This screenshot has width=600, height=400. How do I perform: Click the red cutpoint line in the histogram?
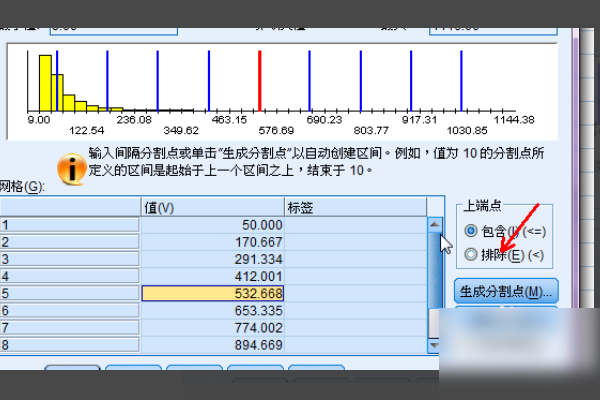click(x=260, y=80)
